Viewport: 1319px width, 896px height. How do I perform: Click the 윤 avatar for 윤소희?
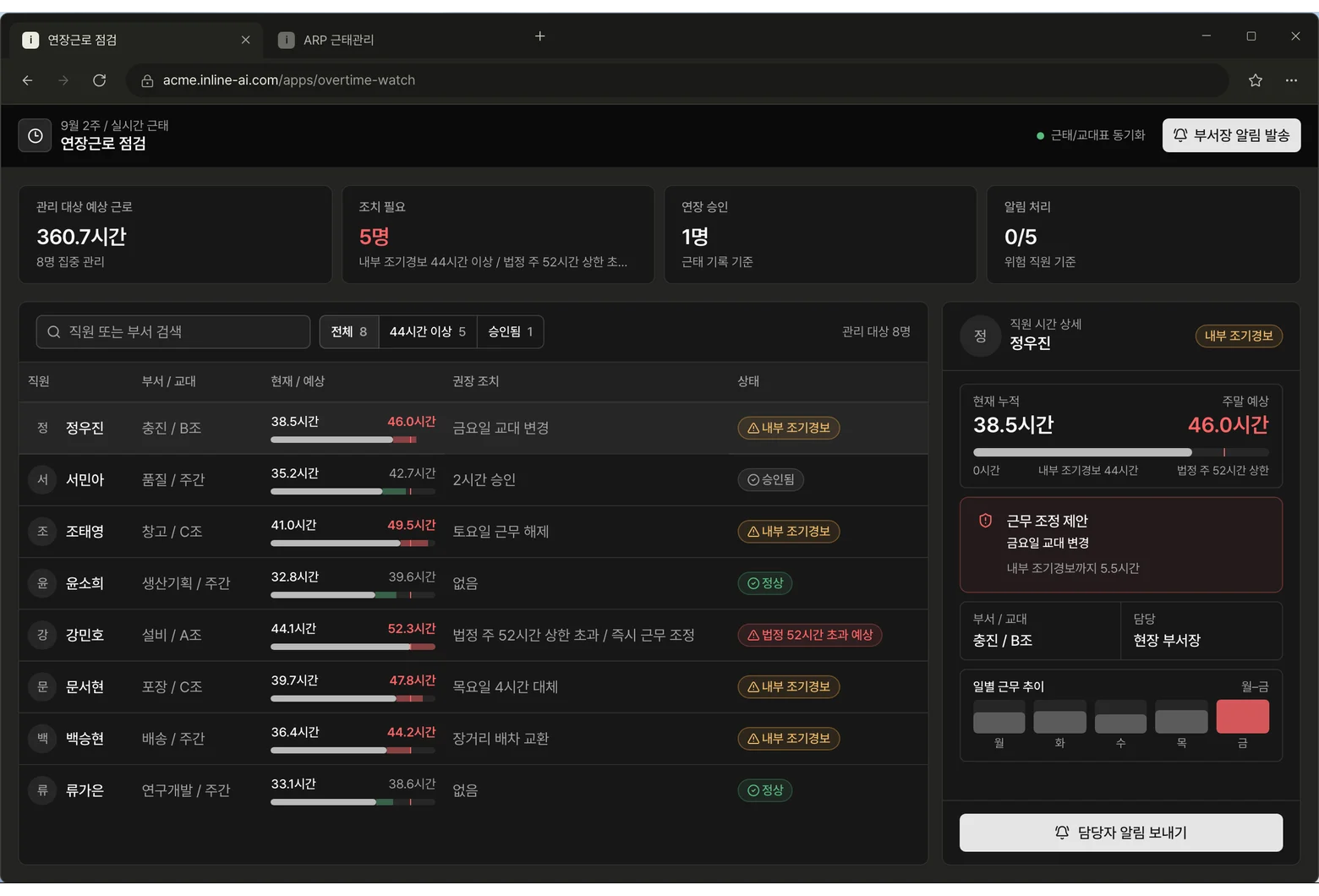(42, 583)
